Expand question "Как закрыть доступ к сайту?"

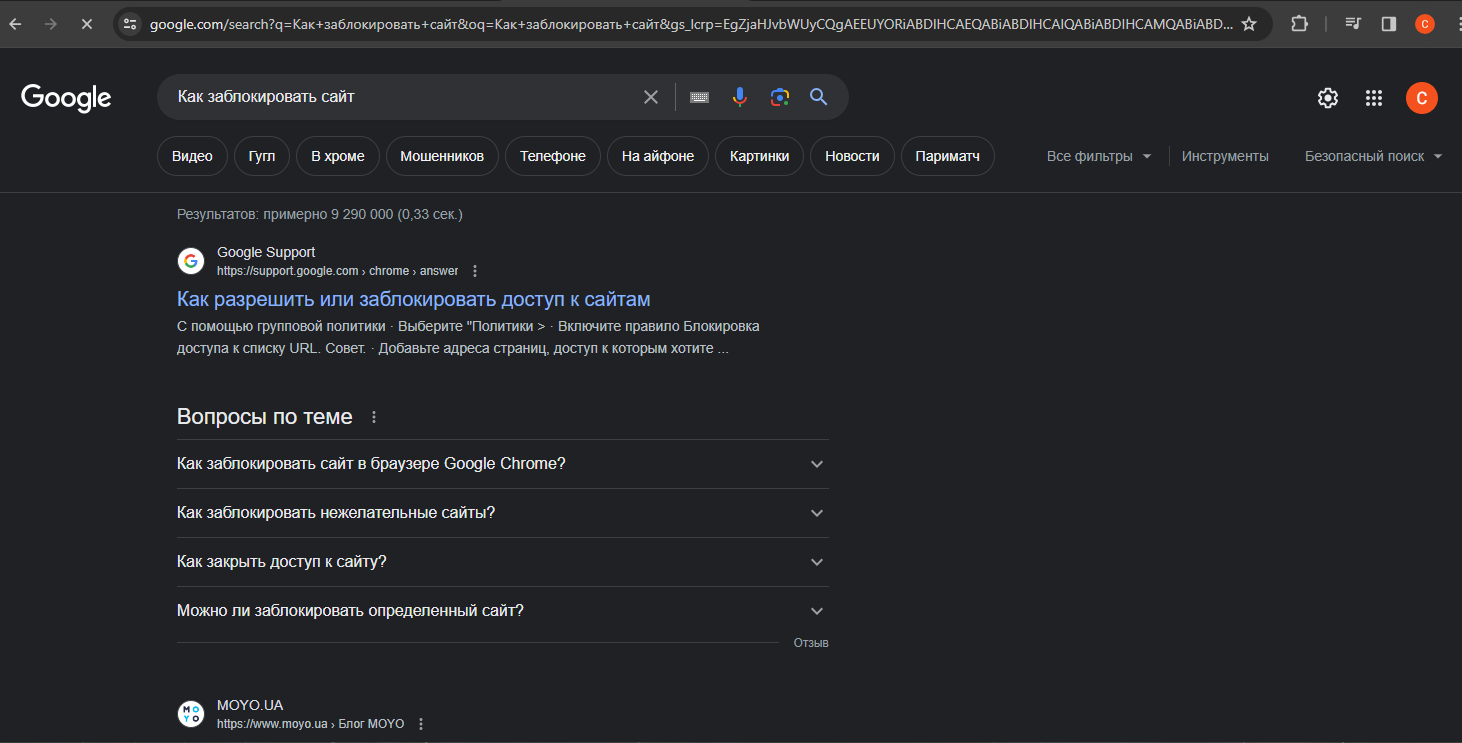point(502,562)
